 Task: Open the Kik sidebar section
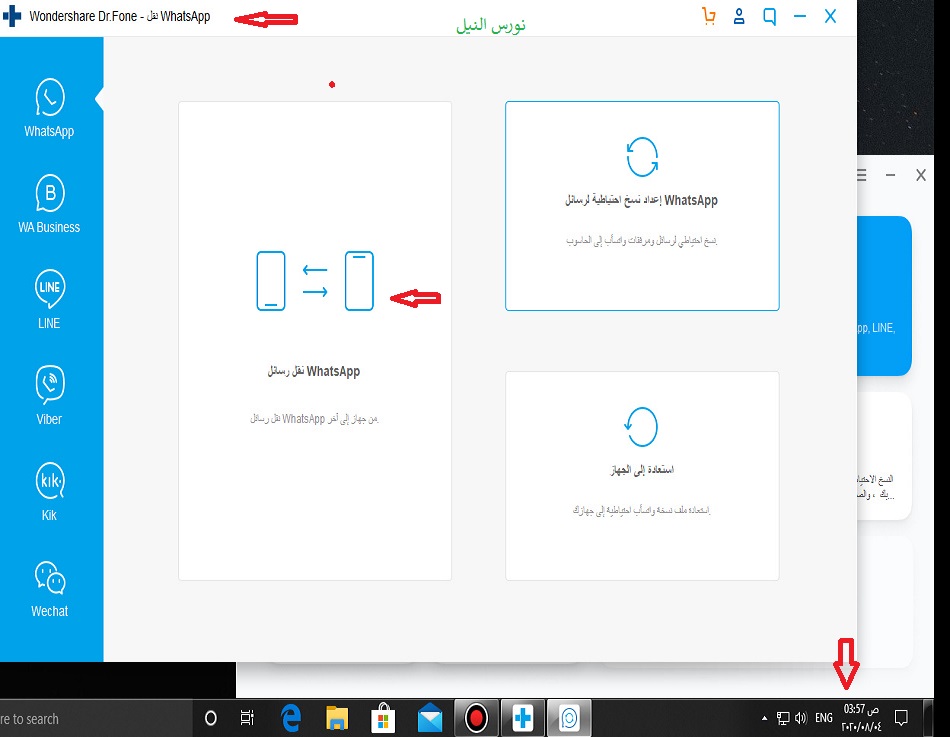(49, 492)
